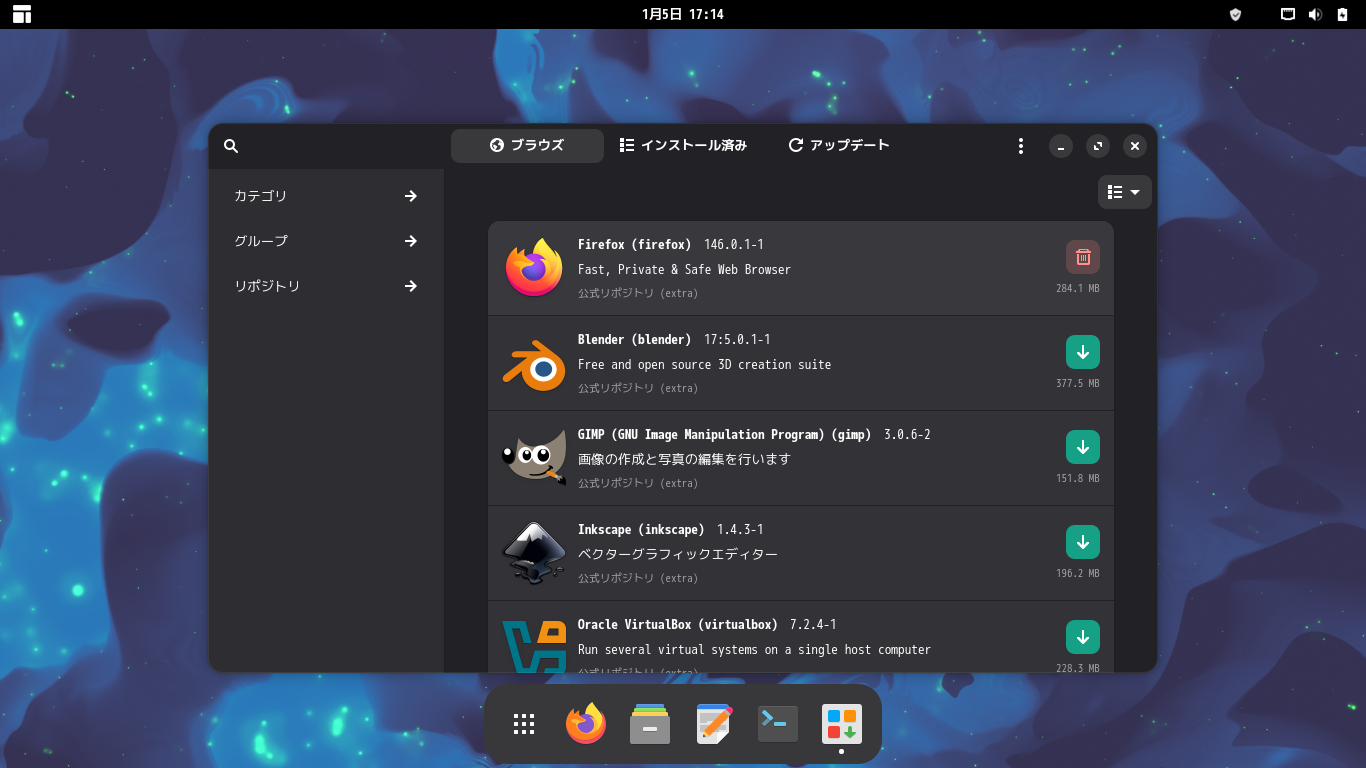Image resolution: width=1366 pixels, height=768 pixels.
Task: Click the network icon in the top bar
Action: tap(1289, 14)
